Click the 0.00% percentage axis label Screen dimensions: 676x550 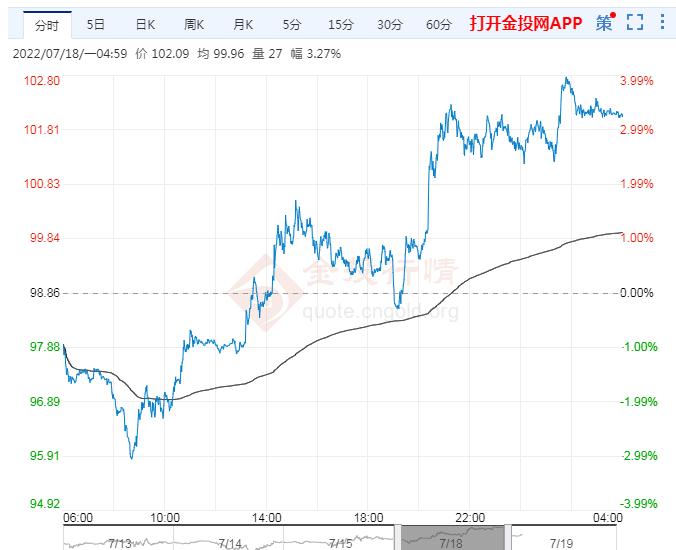637,293
